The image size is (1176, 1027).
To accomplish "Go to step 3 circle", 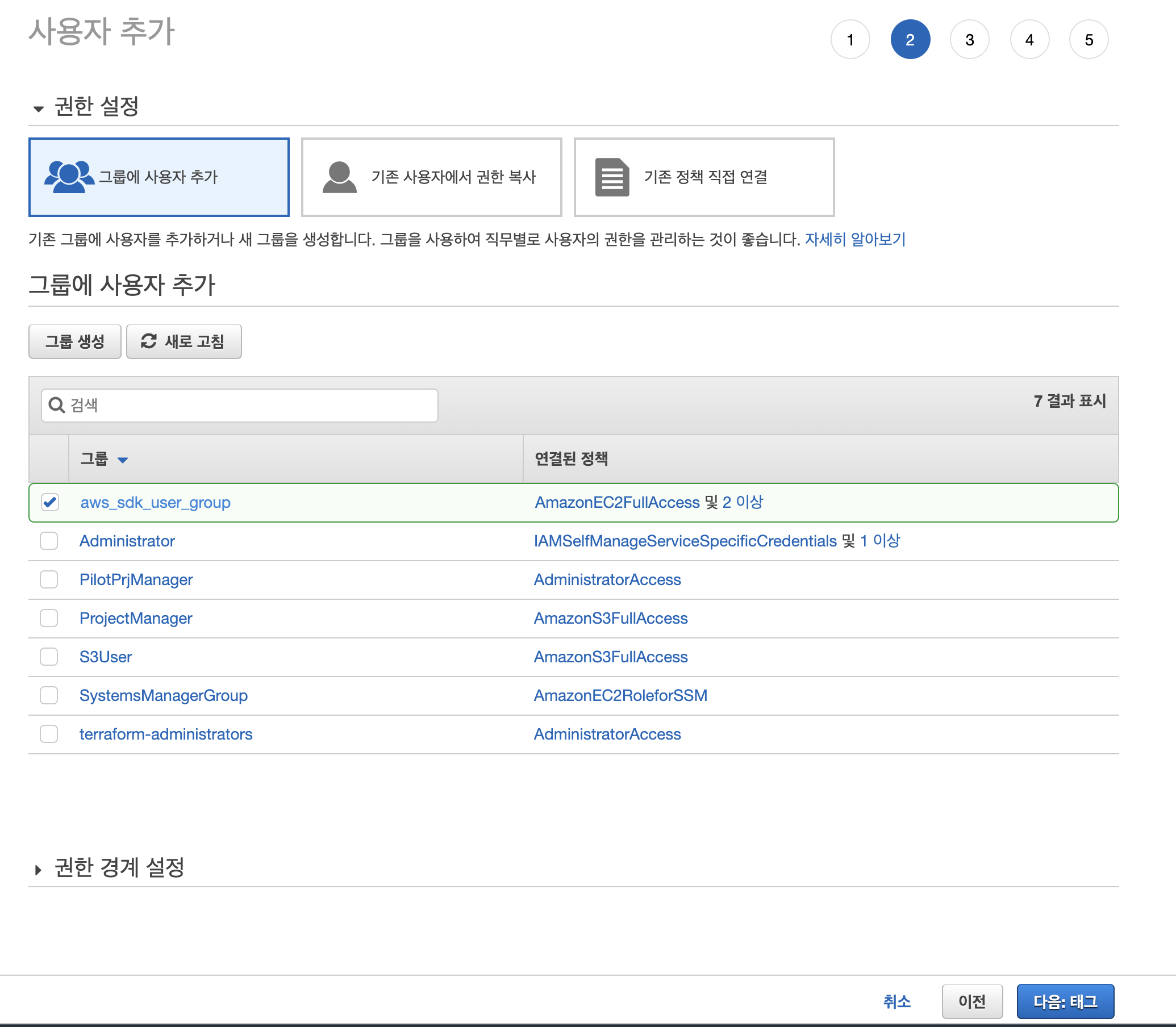I will point(969,40).
